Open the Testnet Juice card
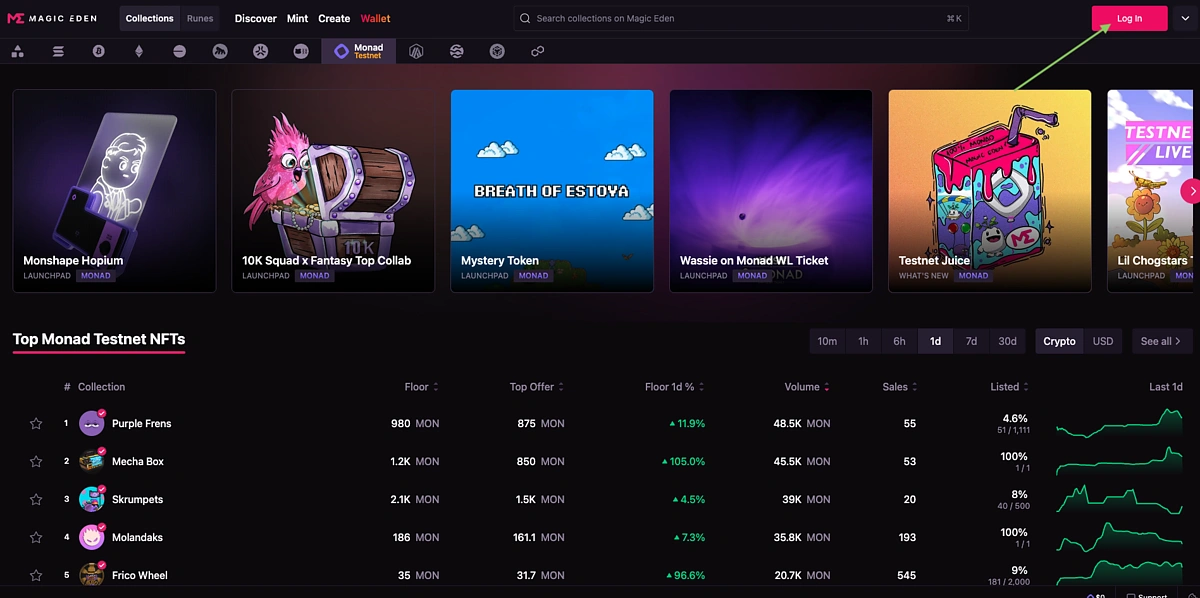This screenshot has width=1200, height=598. coord(990,191)
